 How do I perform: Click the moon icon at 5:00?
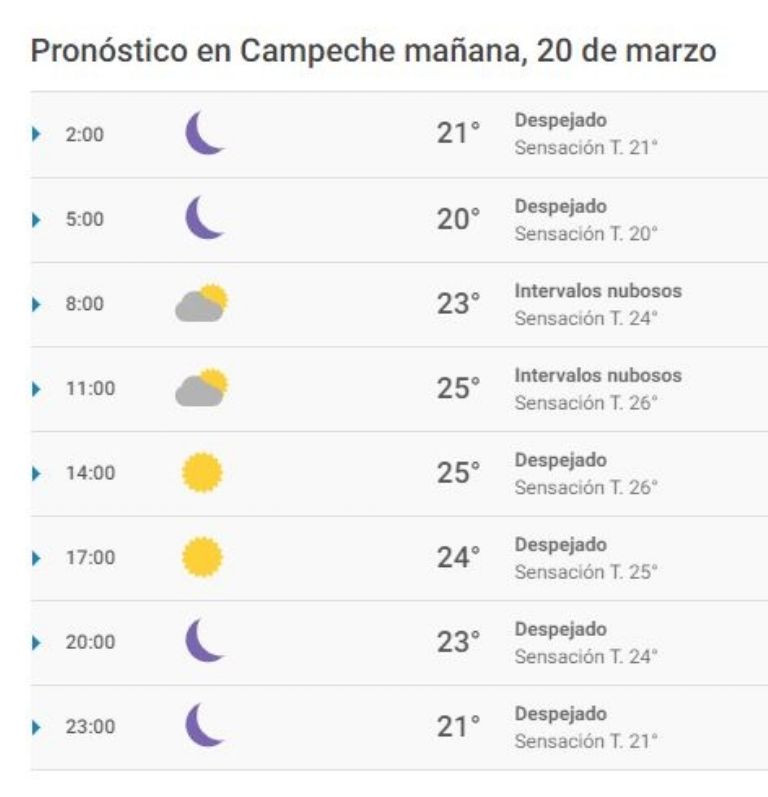(204, 218)
